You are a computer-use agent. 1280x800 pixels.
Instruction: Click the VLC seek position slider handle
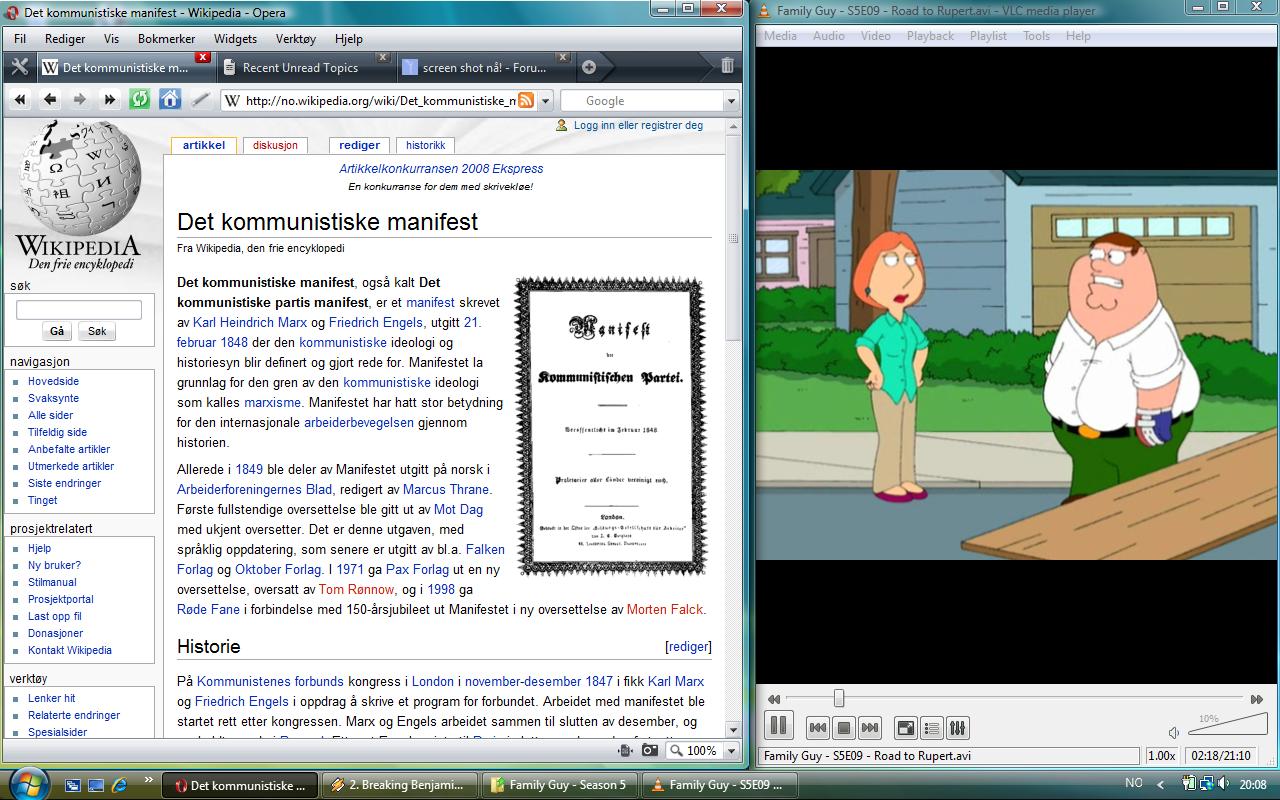pos(839,699)
